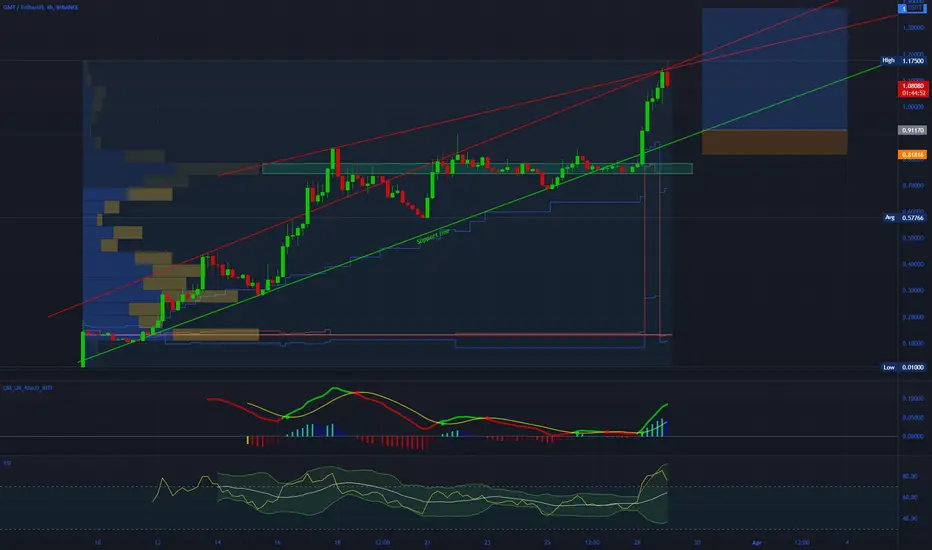Image resolution: width=932 pixels, height=550 pixels.
Task: Click the 0.20000 price axis label
Action: (912, 317)
